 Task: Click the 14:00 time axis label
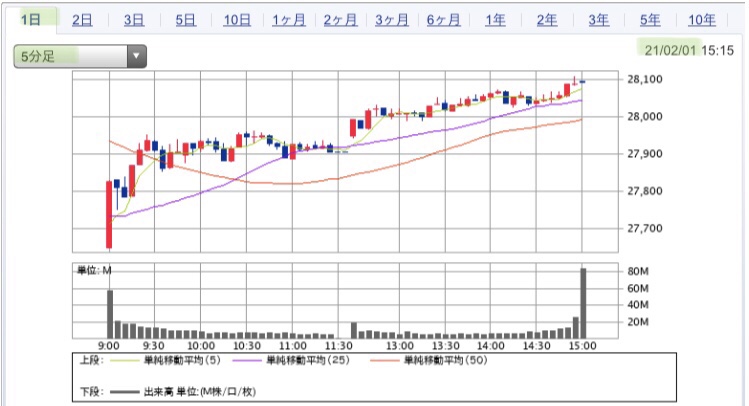[491, 346]
